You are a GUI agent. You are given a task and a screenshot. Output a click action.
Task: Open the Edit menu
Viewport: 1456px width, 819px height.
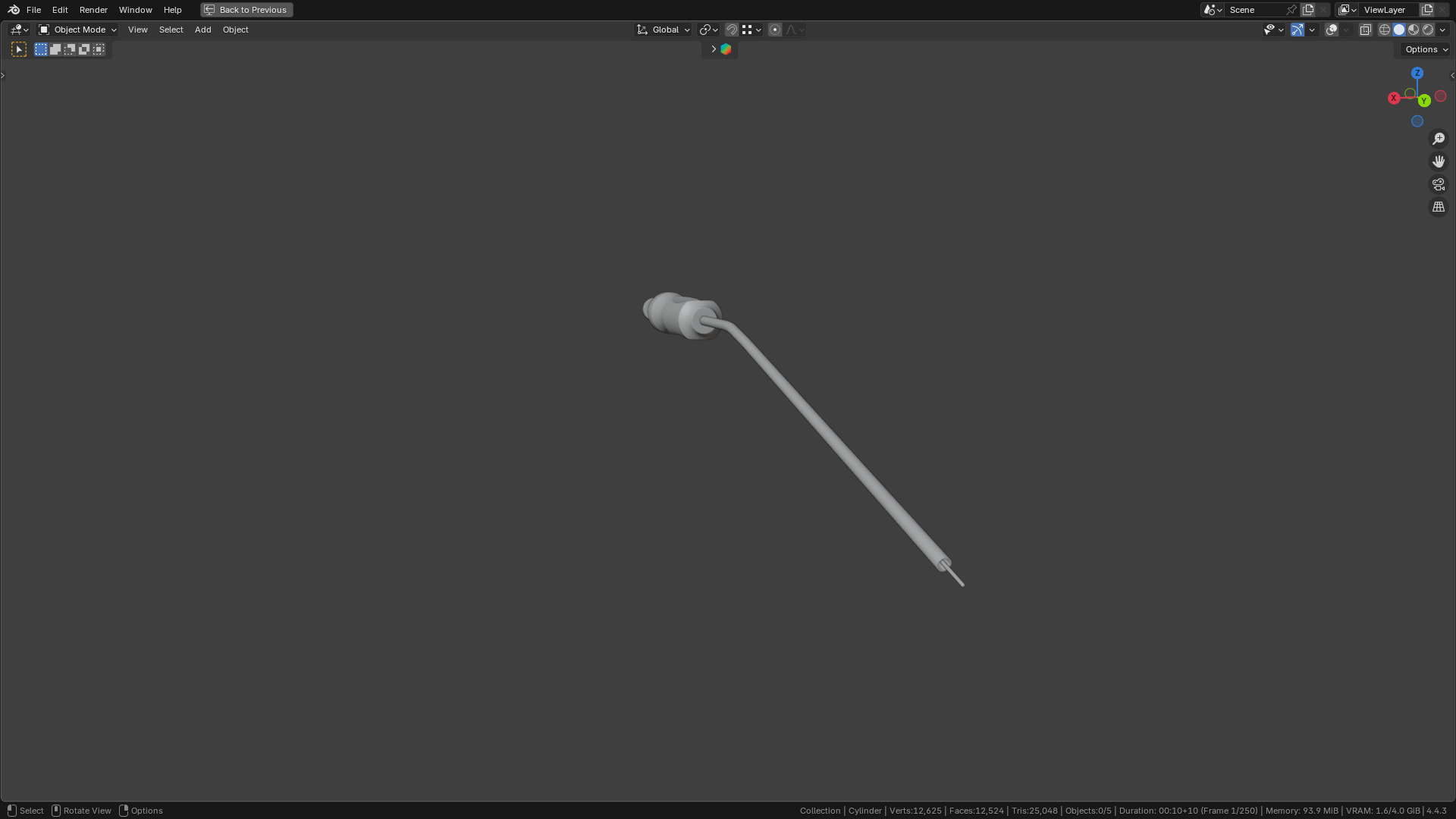point(60,10)
